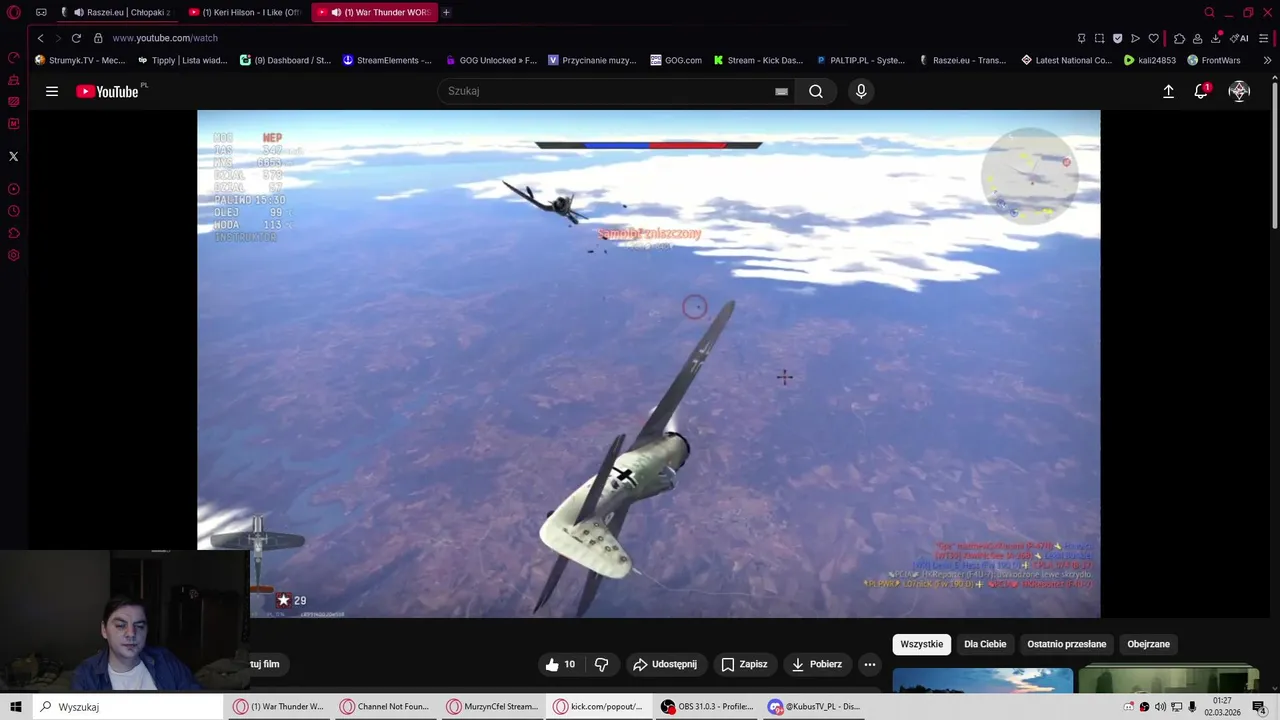Open the YouTube upload/create icon

(x=1168, y=91)
